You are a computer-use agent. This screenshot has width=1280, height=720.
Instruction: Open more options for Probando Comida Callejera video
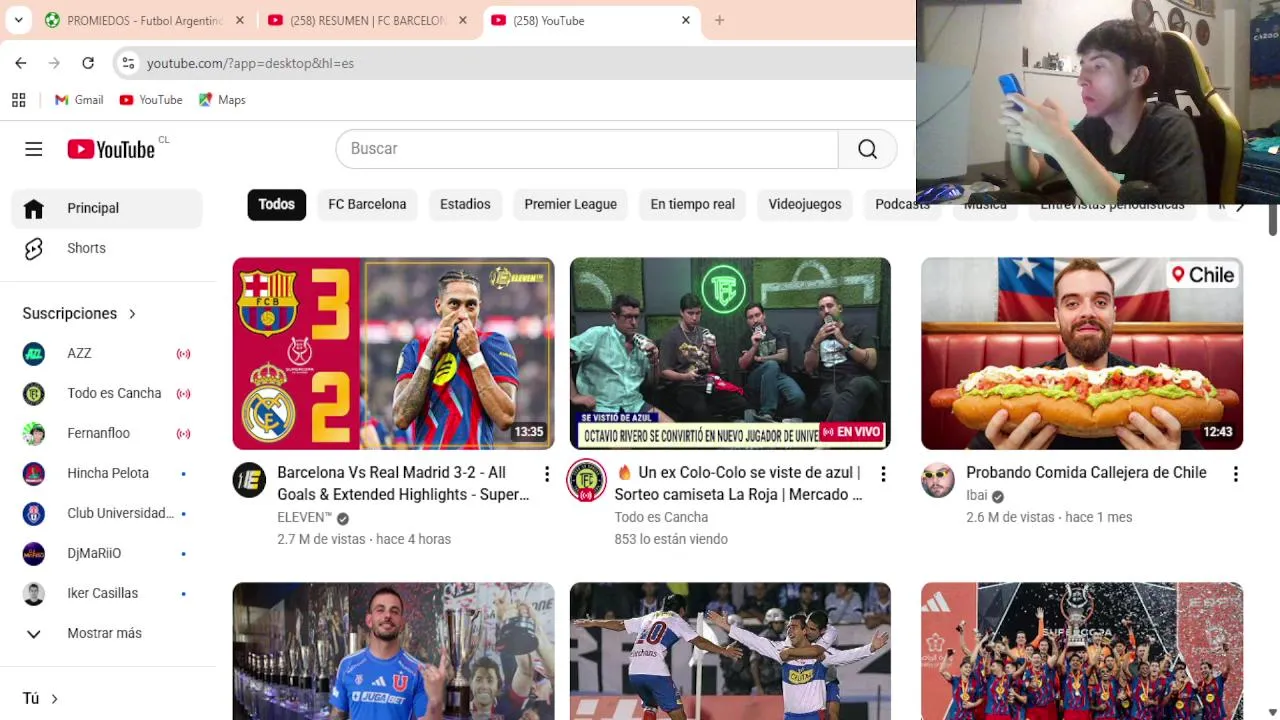tap(1235, 474)
